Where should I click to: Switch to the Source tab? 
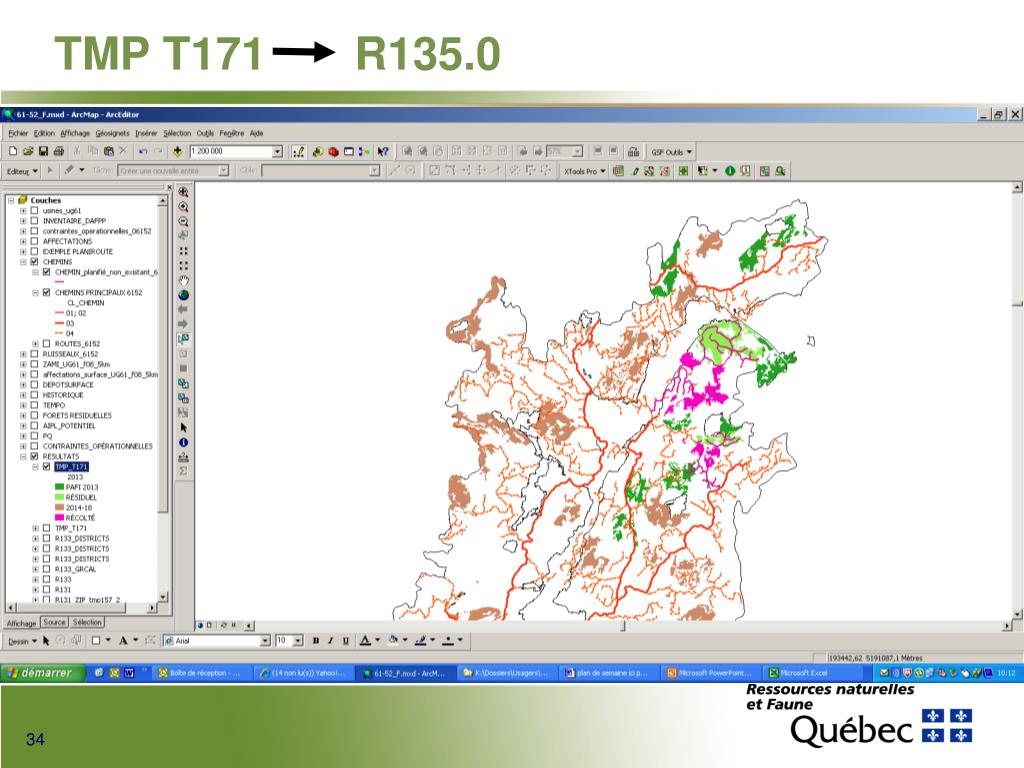pos(54,622)
